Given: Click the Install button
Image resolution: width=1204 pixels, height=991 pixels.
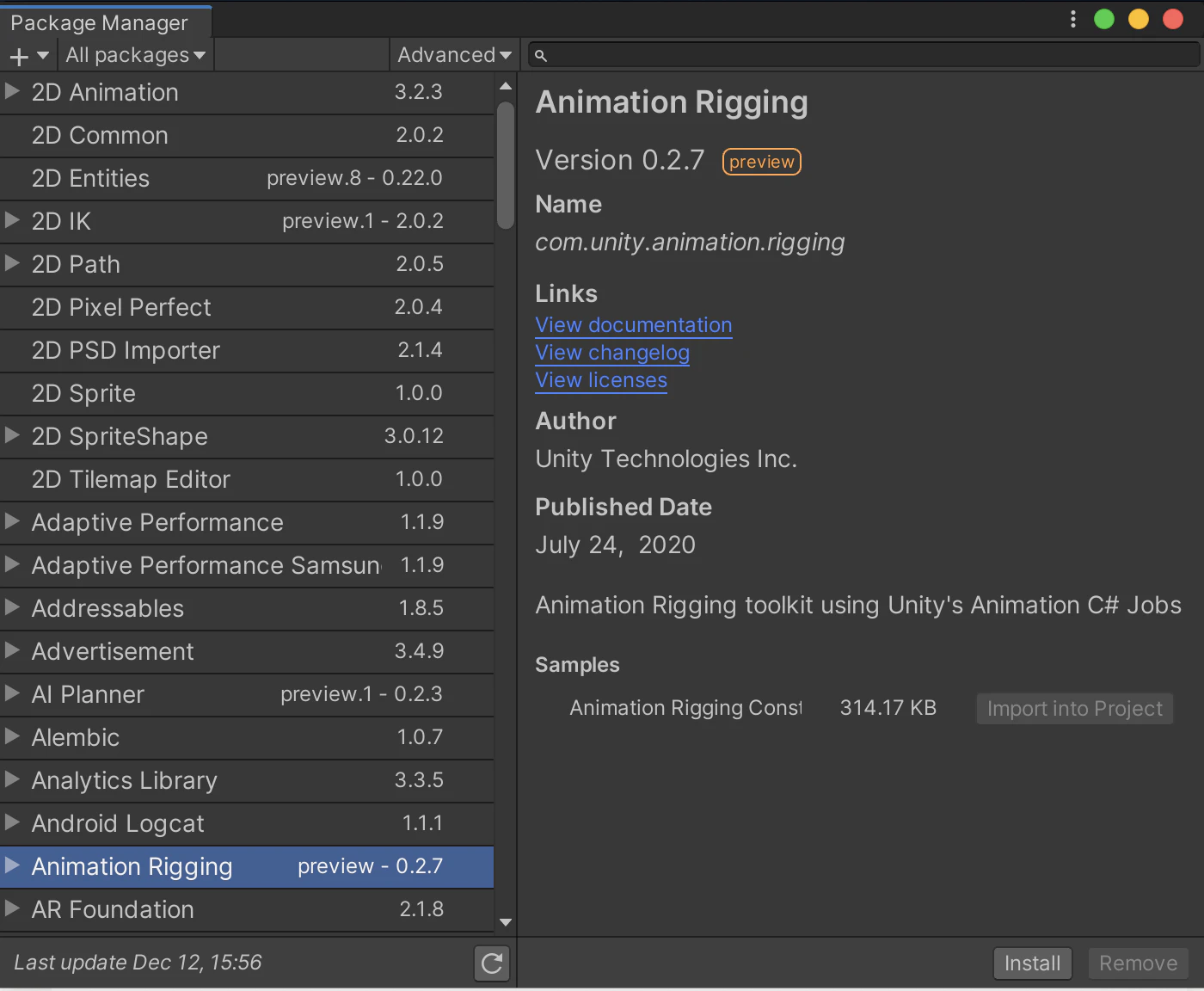Looking at the screenshot, I should (x=1033, y=963).
